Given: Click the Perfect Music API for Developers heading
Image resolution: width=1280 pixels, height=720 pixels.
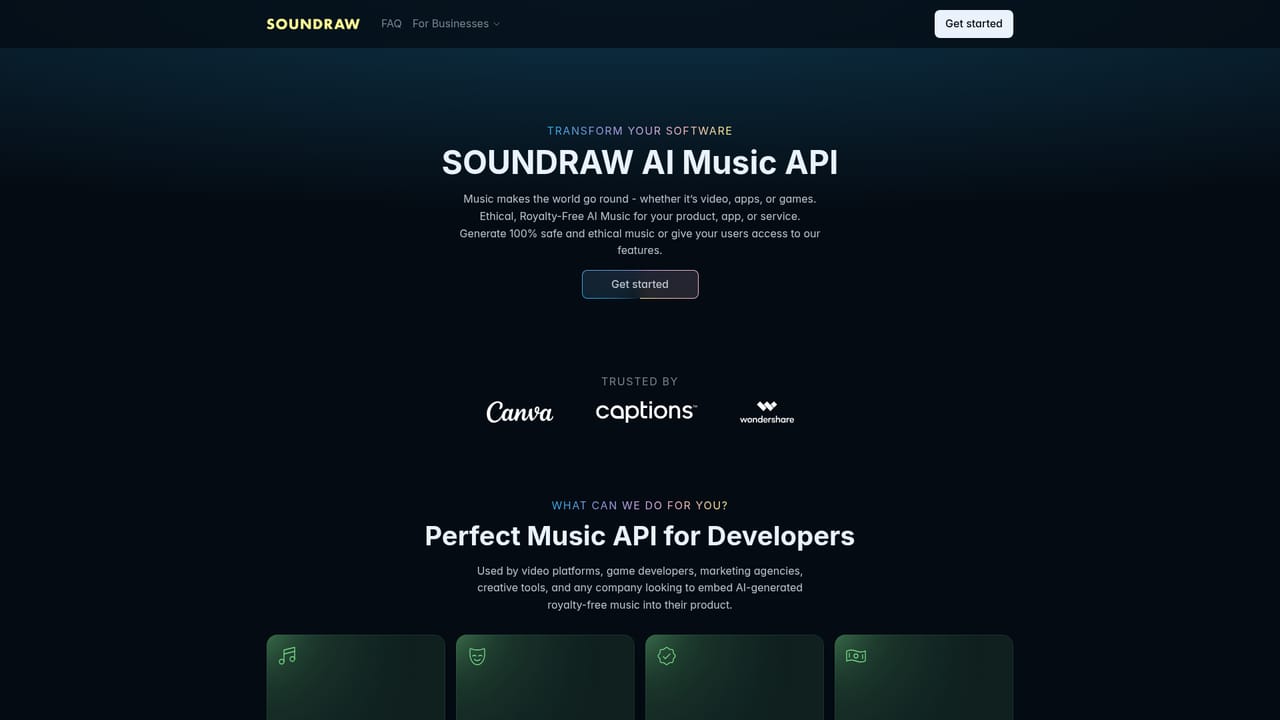Looking at the screenshot, I should point(640,536).
